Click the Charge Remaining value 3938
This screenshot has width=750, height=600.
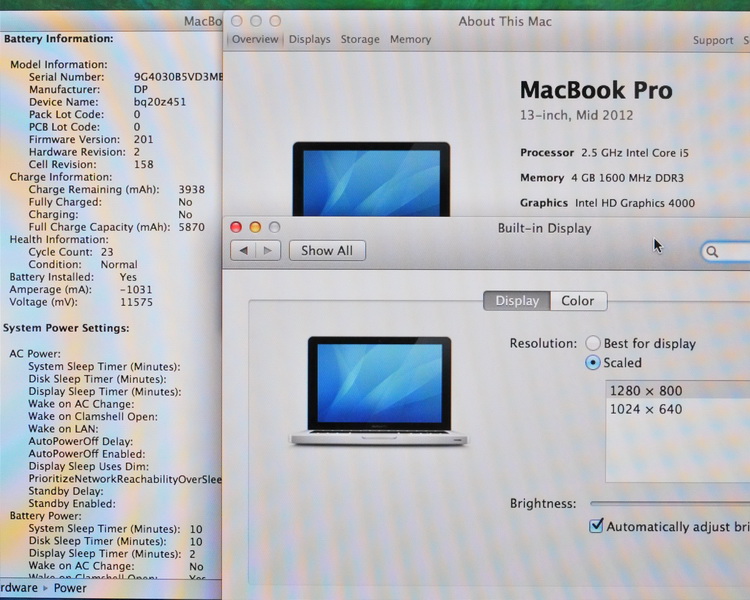tap(191, 189)
